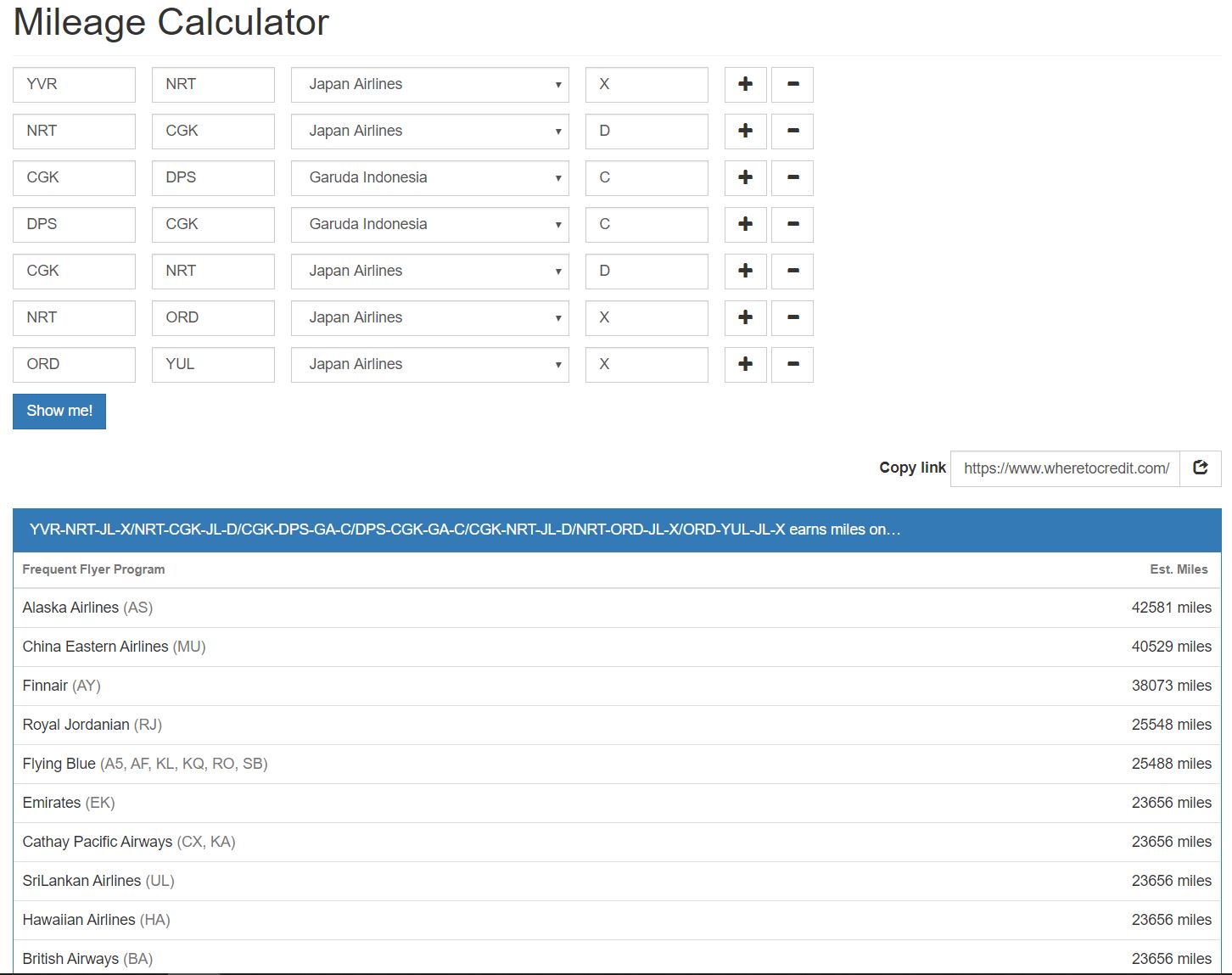
Task: Edit the YUL destination field
Action: click(x=214, y=365)
